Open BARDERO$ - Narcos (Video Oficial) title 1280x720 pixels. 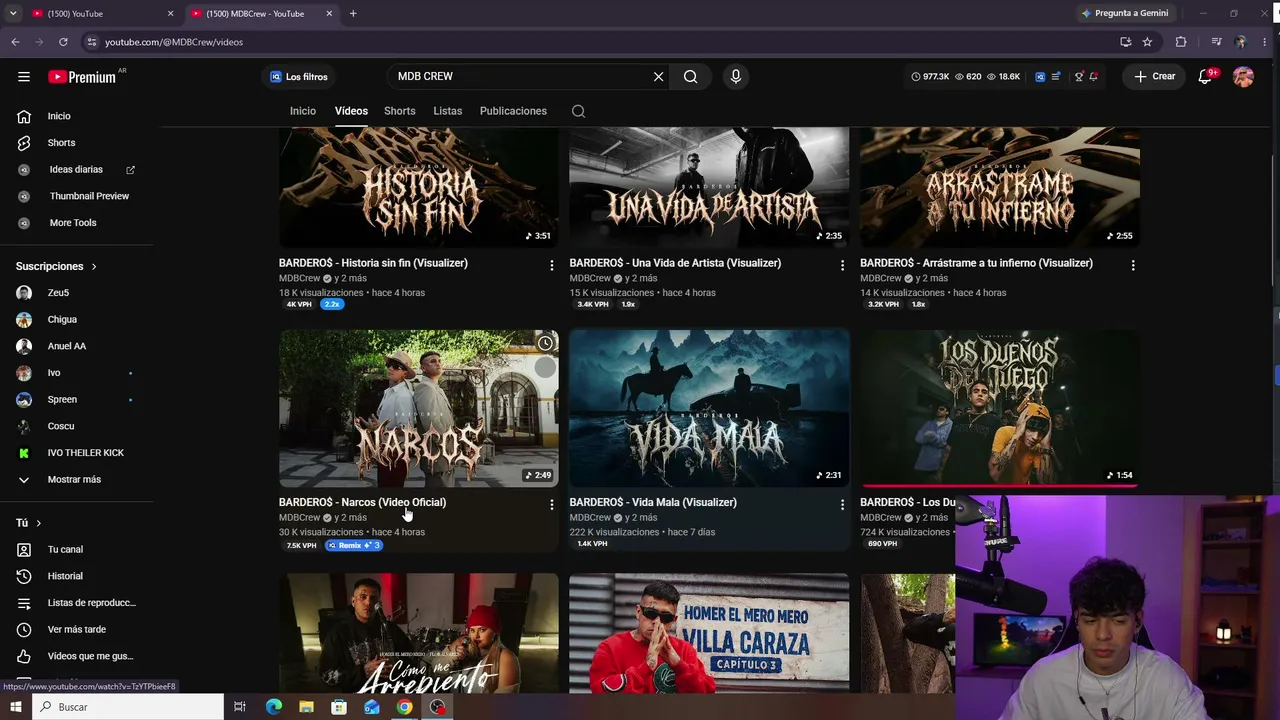362,502
